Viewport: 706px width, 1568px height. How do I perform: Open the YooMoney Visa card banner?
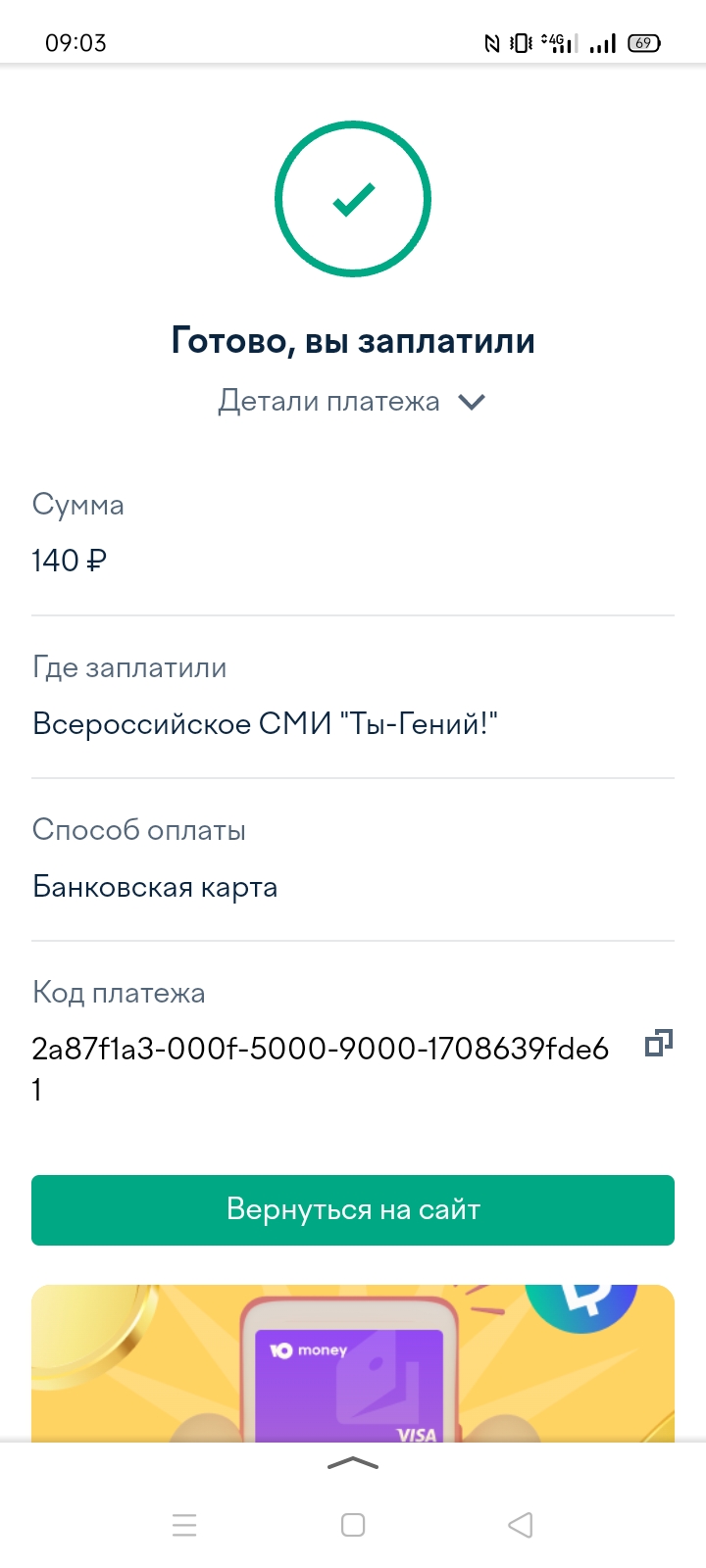353,1372
